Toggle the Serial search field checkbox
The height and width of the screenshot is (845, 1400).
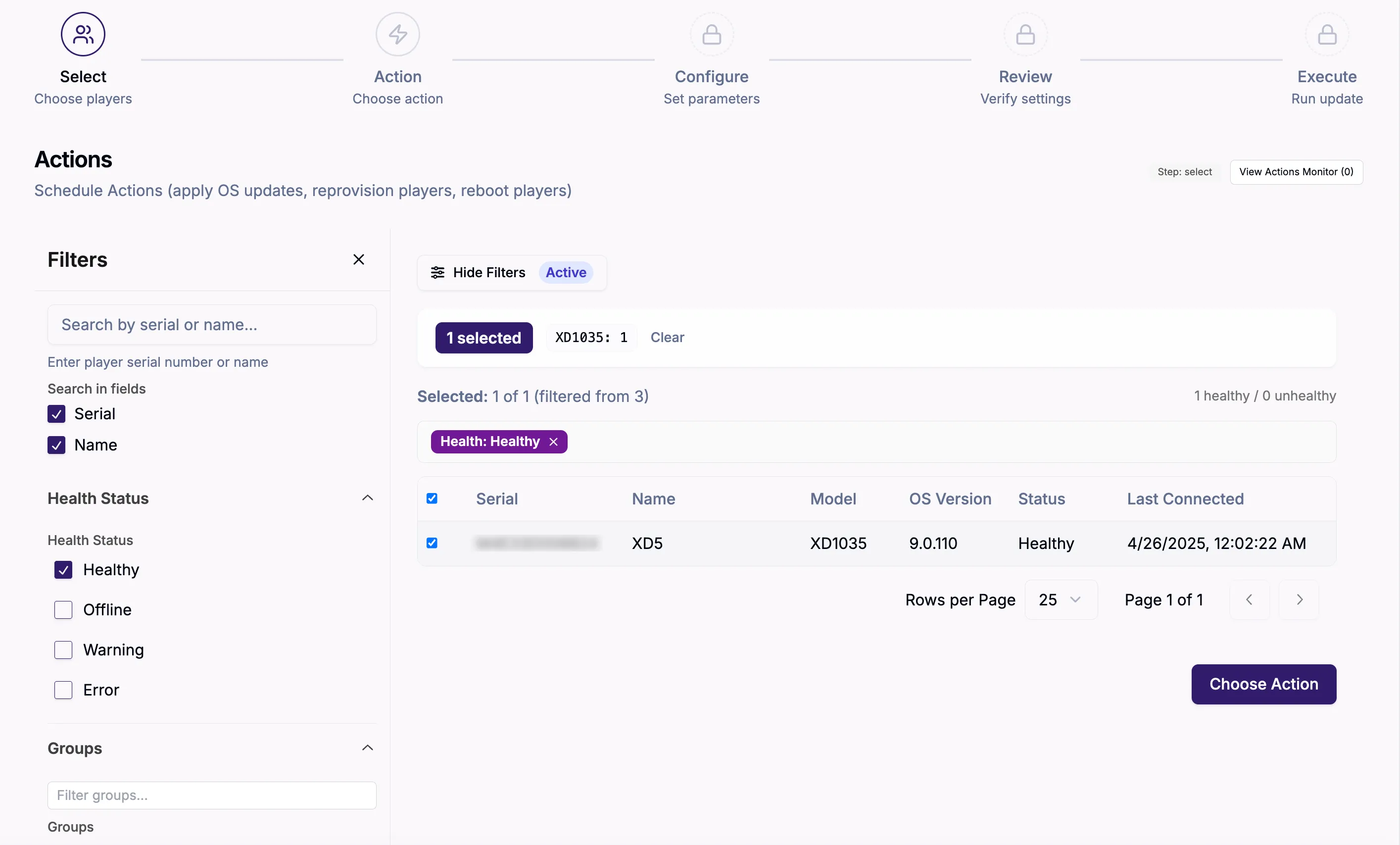click(56, 414)
